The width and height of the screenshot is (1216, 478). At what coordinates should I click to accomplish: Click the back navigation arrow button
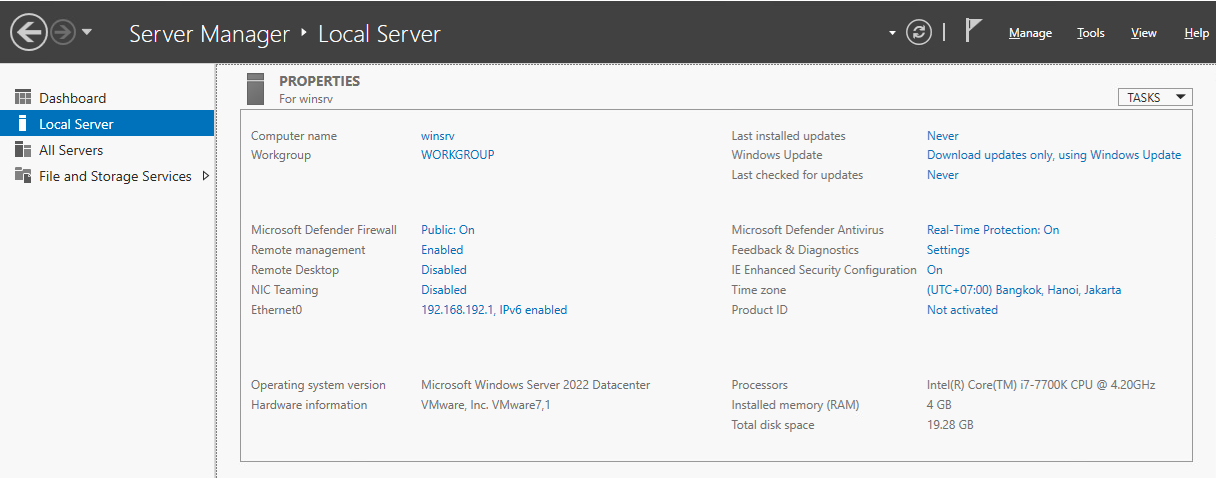[x=28, y=33]
